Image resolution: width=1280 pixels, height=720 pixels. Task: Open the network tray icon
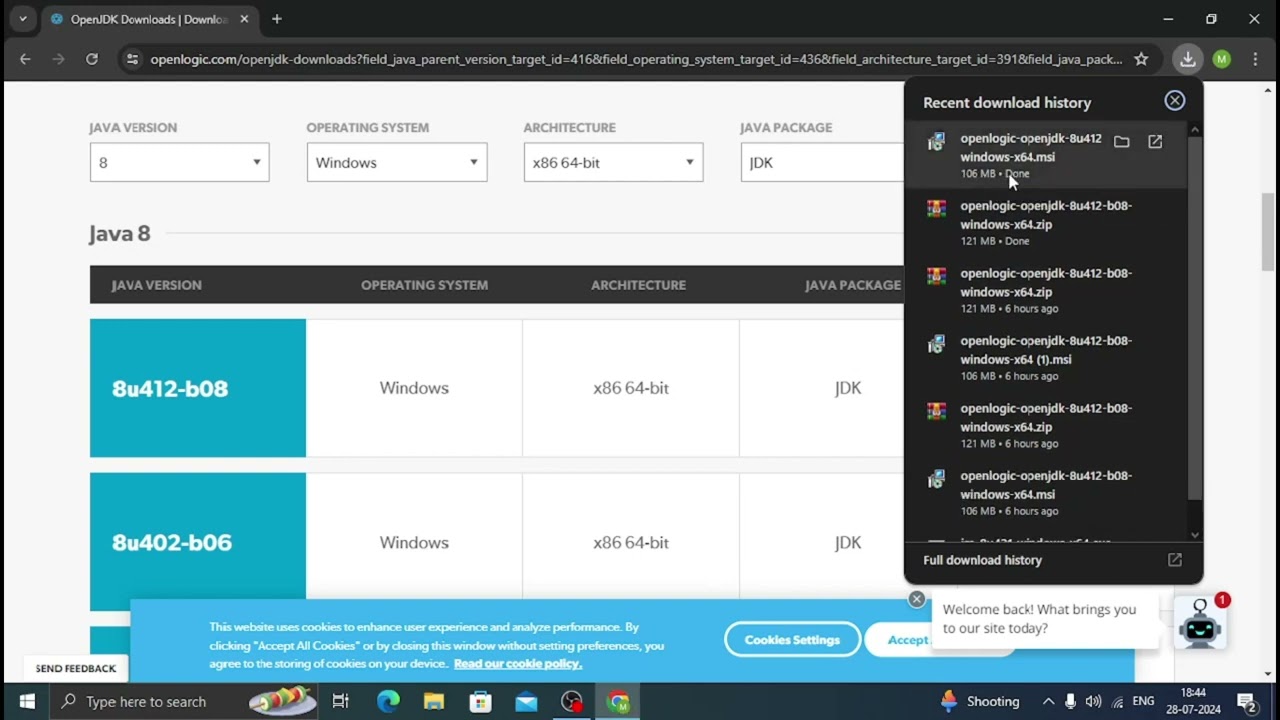[1117, 701]
